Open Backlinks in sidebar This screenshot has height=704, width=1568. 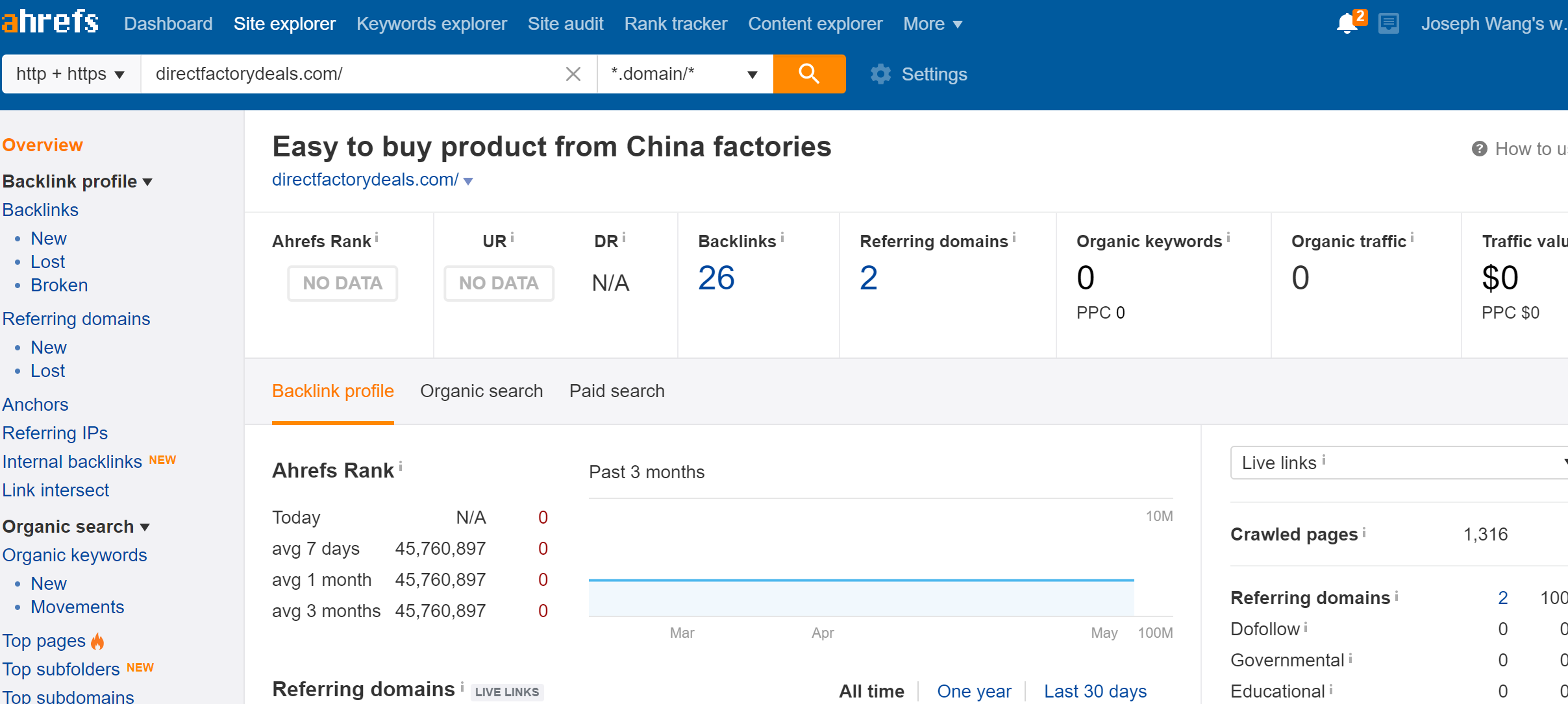tap(40, 210)
